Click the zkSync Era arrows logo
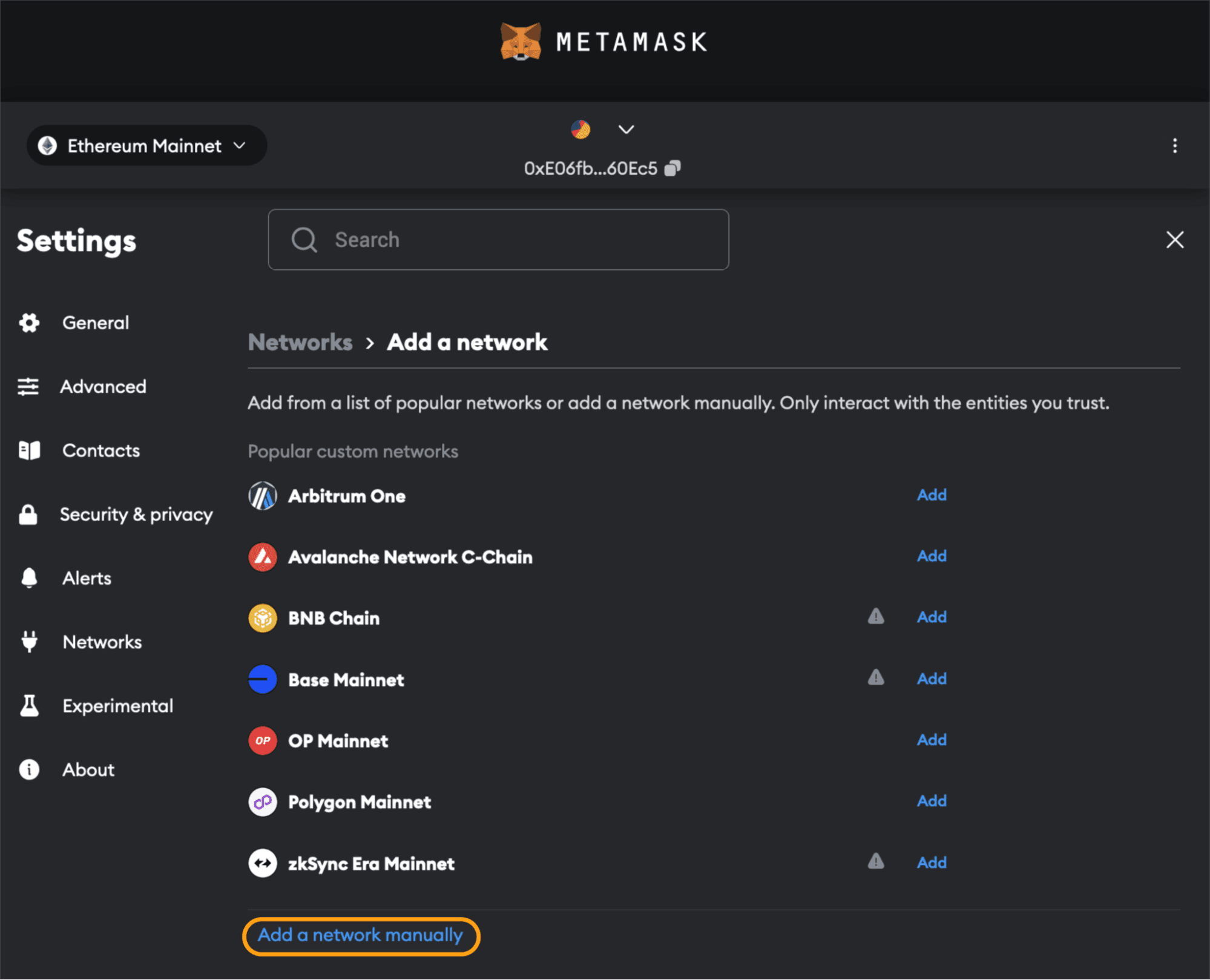 pos(263,864)
